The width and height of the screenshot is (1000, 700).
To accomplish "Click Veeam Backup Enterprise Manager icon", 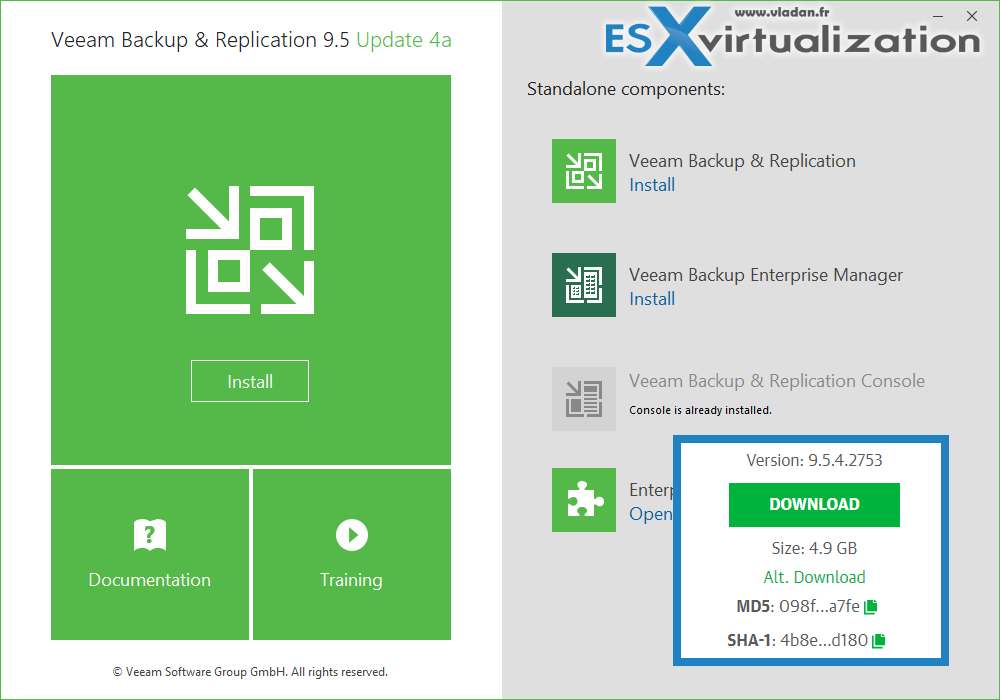I will pyautogui.click(x=584, y=285).
